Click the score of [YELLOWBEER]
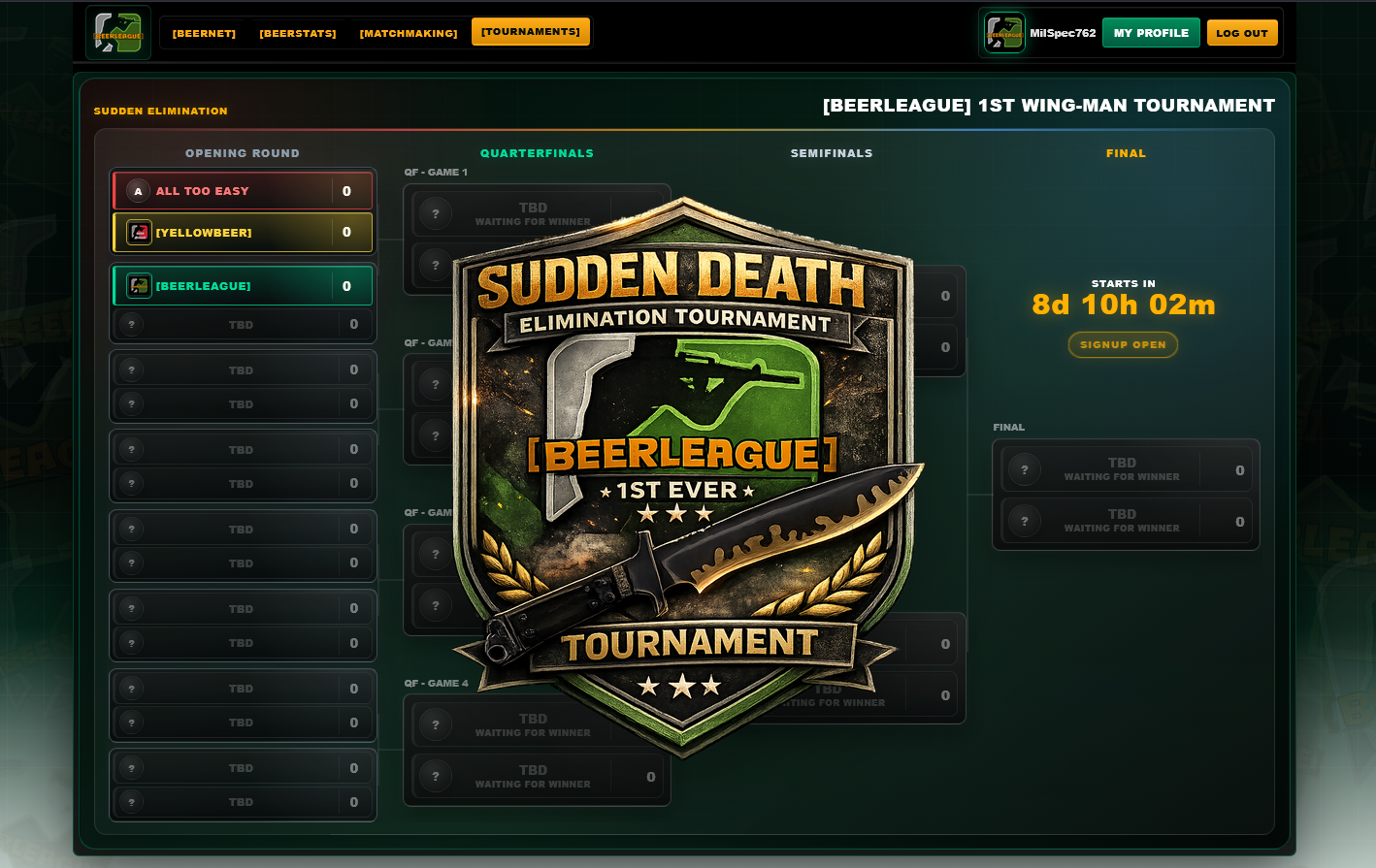This screenshot has height=868, width=1376. [346, 233]
